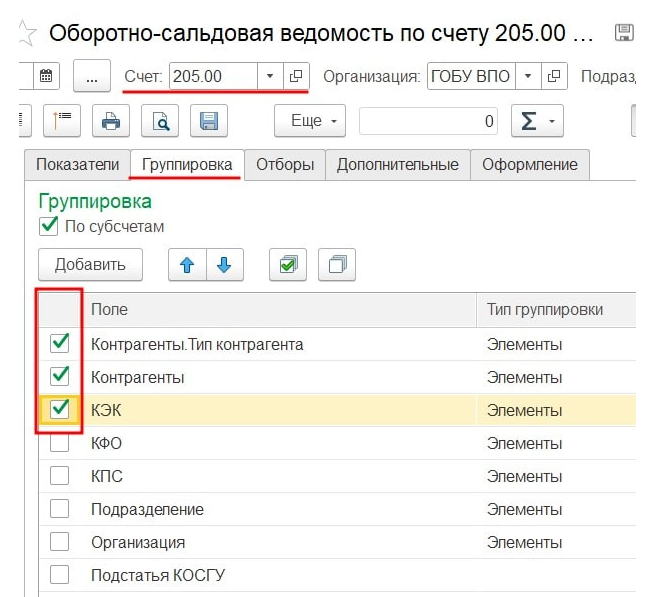This screenshot has height=597, width=647.
Task: Switch to the Показатели tab
Action: [x=78, y=165]
